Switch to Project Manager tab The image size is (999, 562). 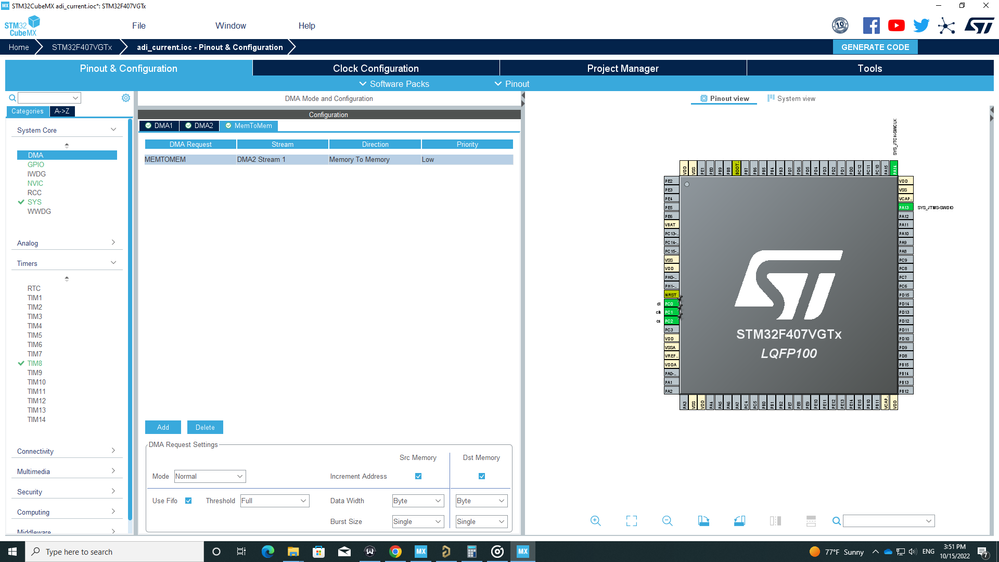[x=622, y=68]
